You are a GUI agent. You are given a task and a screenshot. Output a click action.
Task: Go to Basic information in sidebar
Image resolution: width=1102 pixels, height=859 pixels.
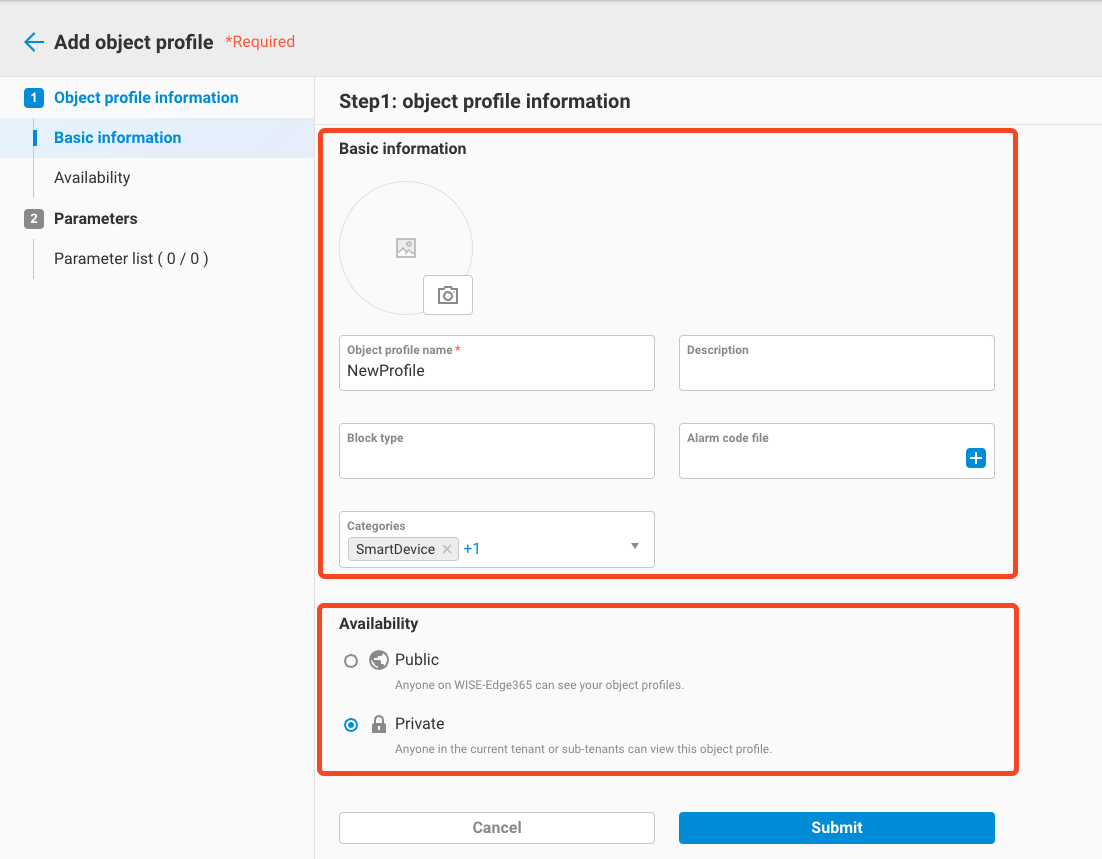[x=117, y=138]
